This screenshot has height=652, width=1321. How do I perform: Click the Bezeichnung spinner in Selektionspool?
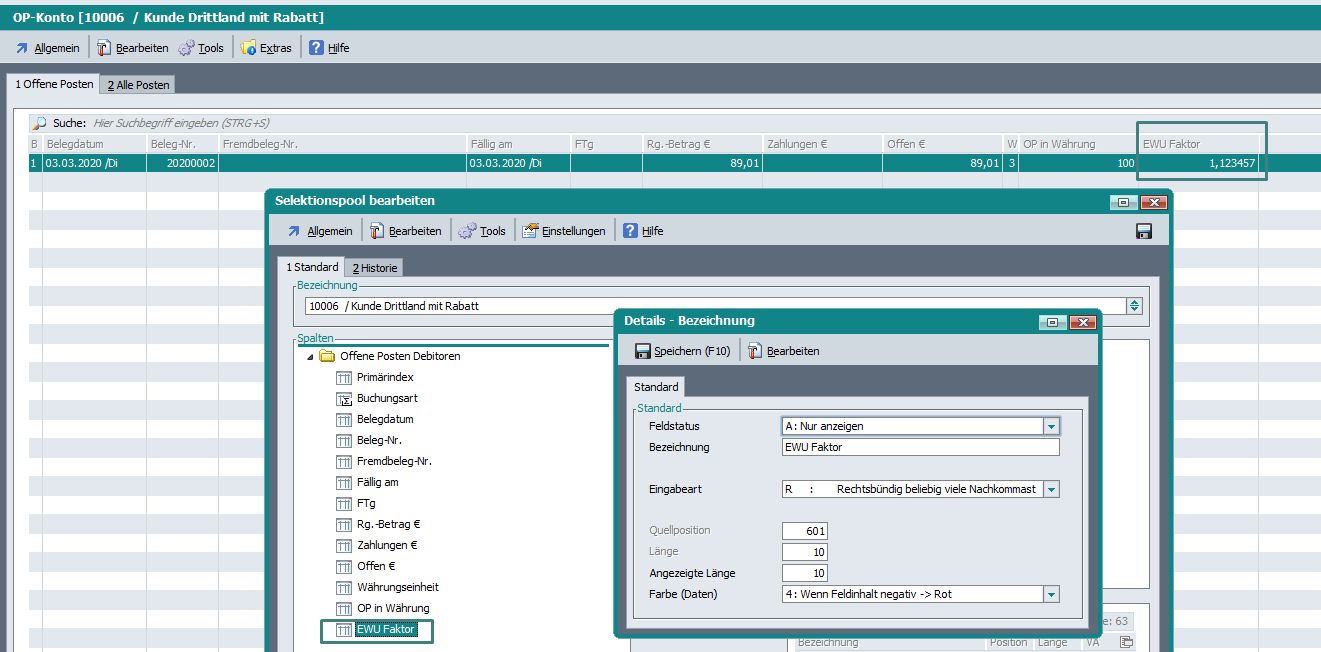pos(1134,306)
